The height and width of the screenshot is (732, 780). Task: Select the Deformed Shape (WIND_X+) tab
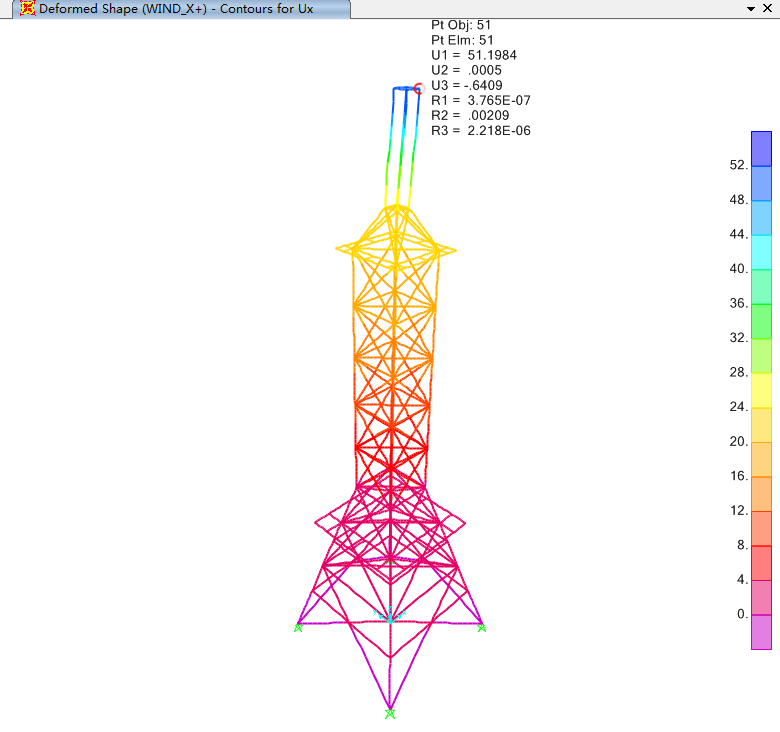(176, 9)
